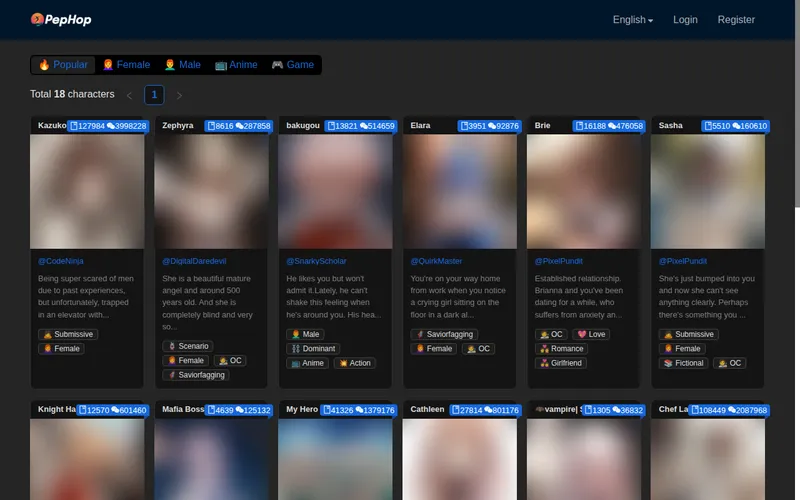Switch to the Game tab

pyautogui.click(x=293, y=65)
